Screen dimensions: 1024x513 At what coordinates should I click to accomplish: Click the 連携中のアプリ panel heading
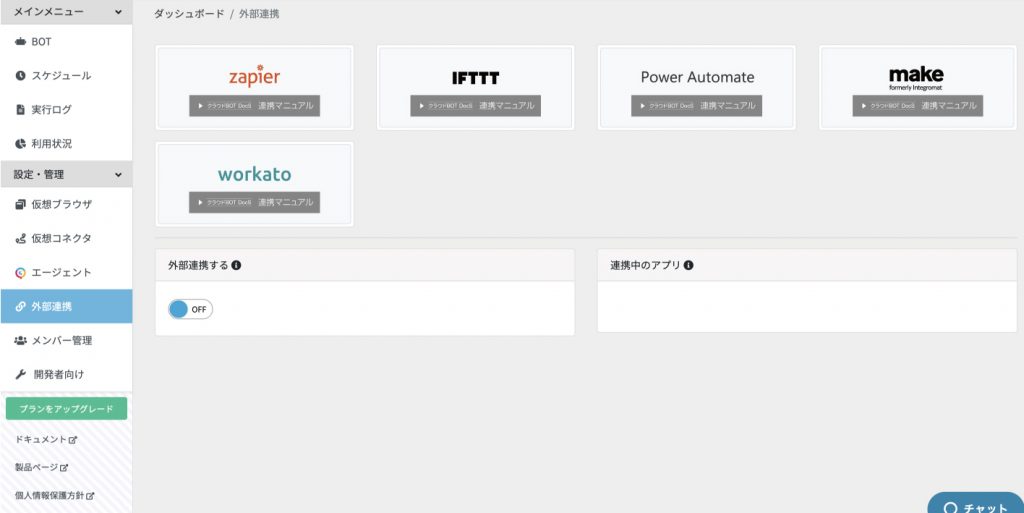point(645,266)
